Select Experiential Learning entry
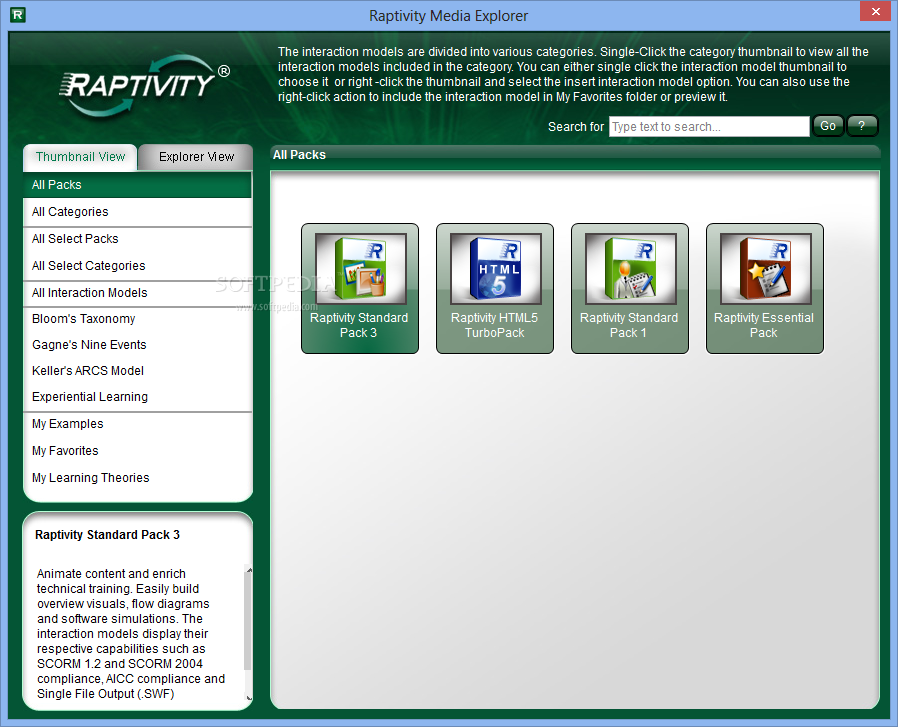Viewport: 898px width, 727px height. 137,397
